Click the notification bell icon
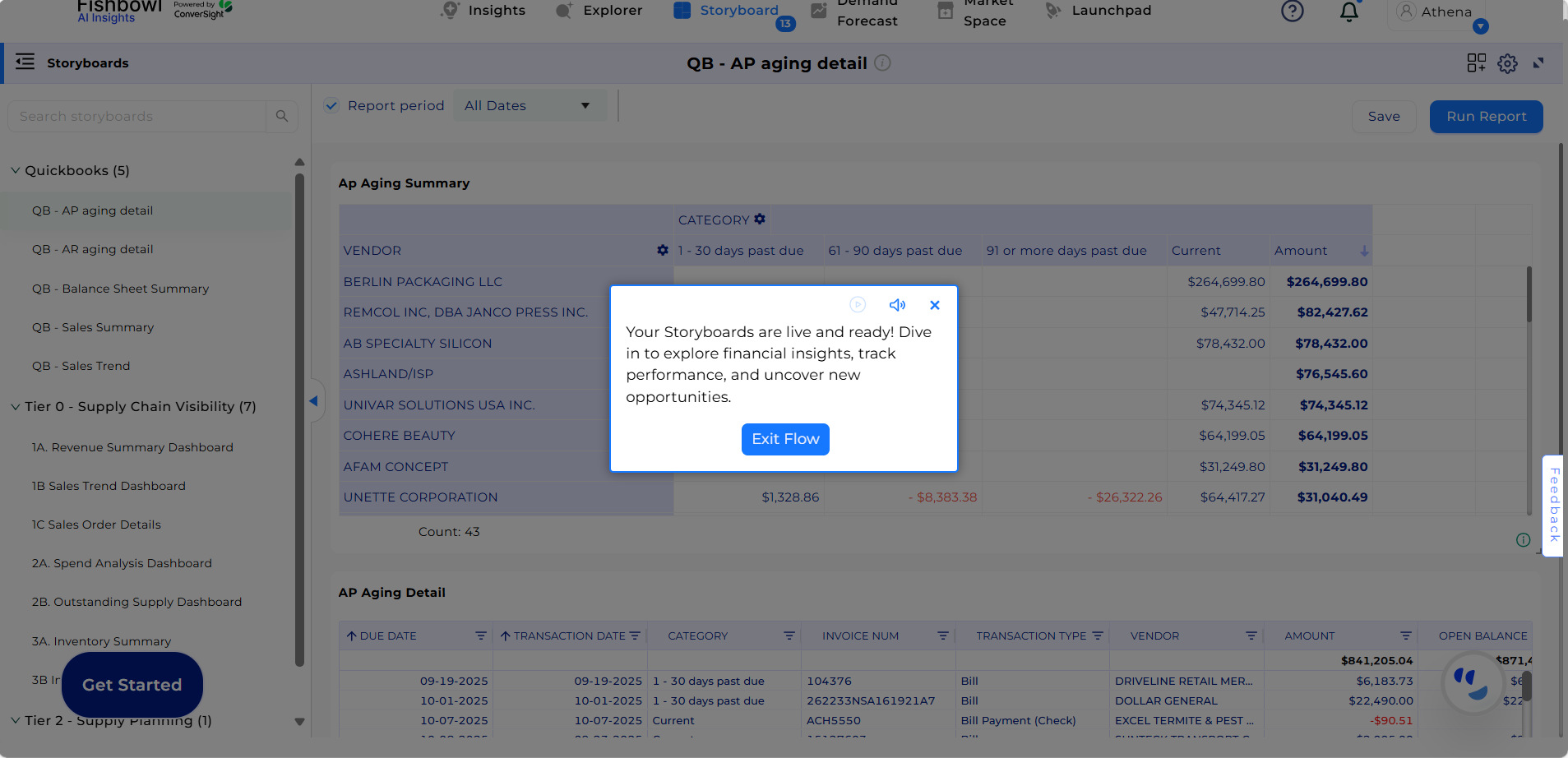The height and width of the screenshot is (758, 1568). coord(1348,12)
